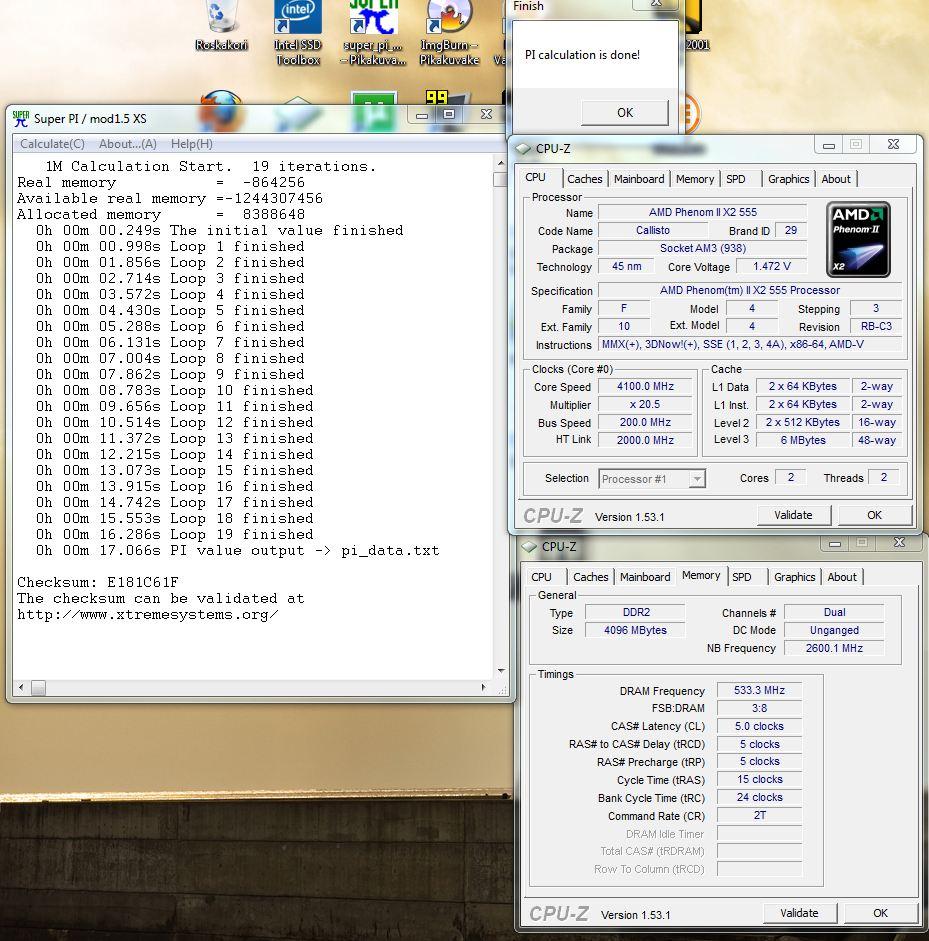The height and width of the screenshot is (941, 929).
Task: Click the memory Type value DDR2
Action: [636, 612]
